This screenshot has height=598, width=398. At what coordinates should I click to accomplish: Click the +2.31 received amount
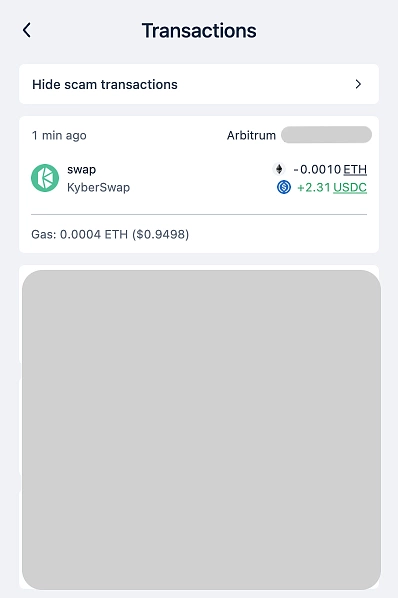pos(313,188)
